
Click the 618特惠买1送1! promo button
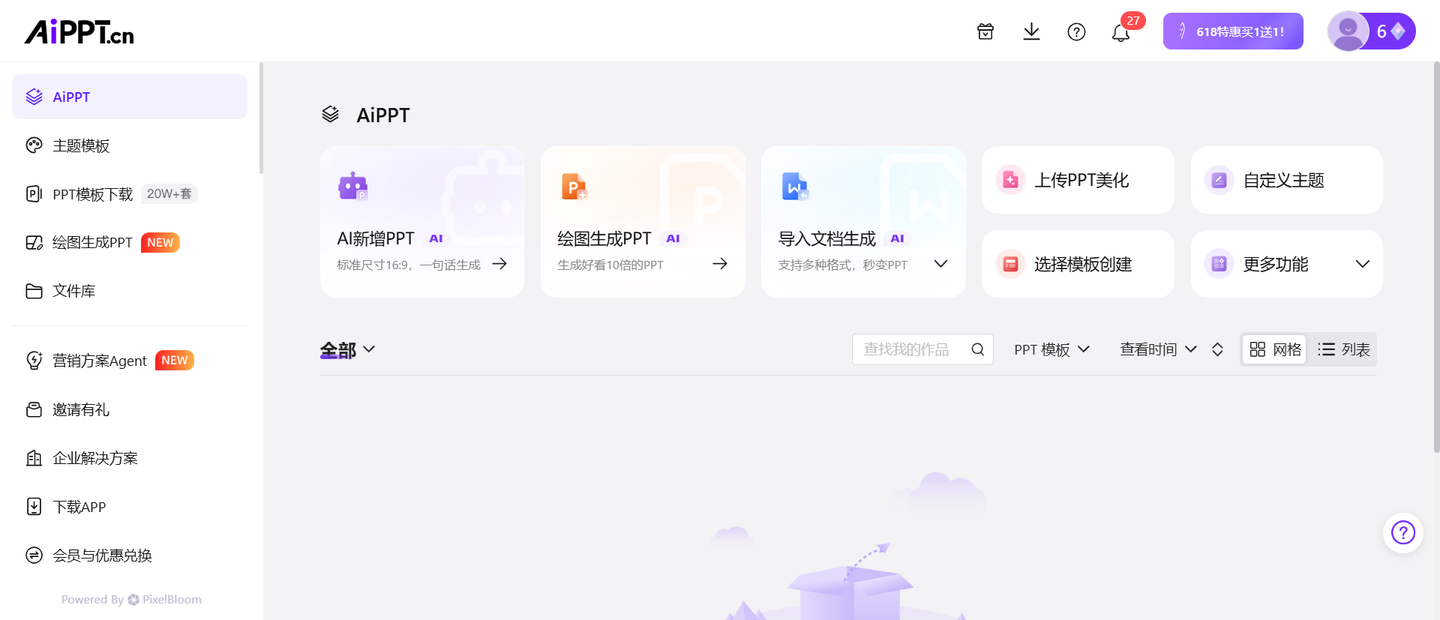pyautogui.click(x=1232, y=31)
